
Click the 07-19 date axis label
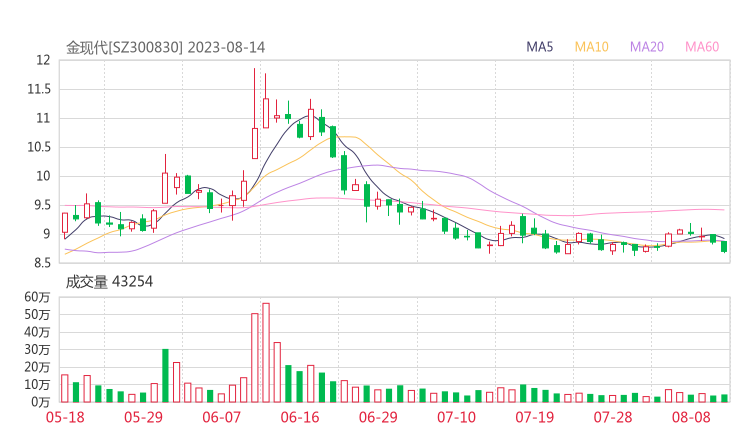point(534,417)
